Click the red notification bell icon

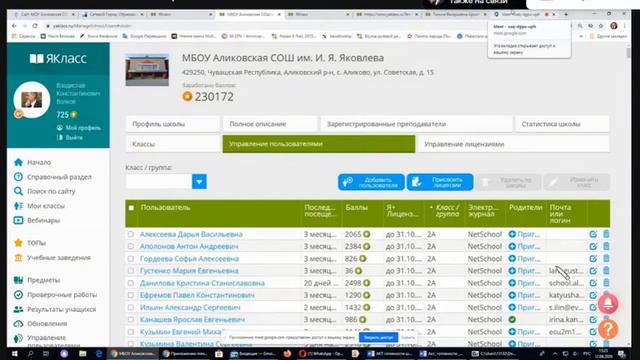point(608,304)
